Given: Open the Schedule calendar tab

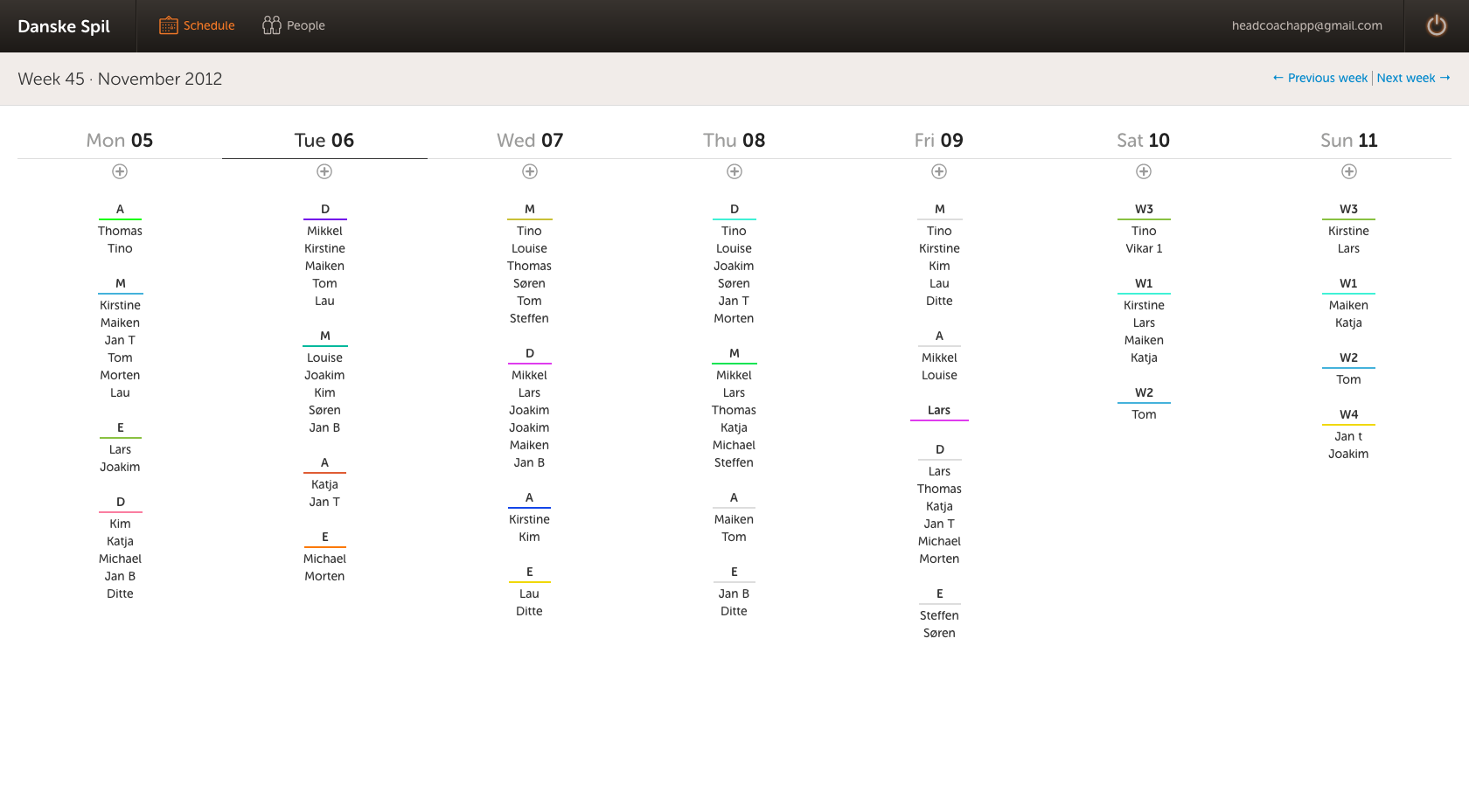Looking at the screenshot, I should click(x=197, y=25).
